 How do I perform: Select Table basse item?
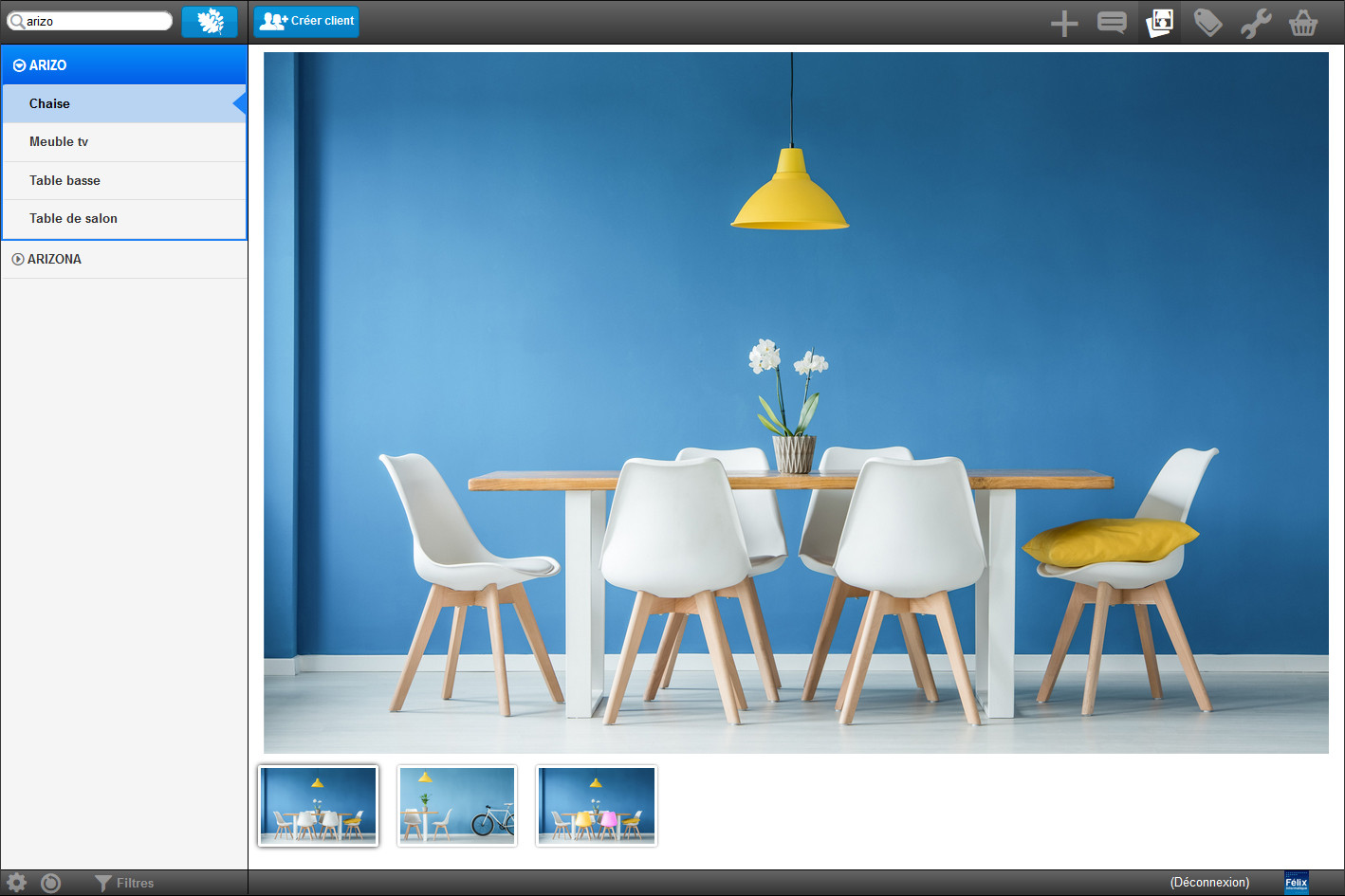point(124,180)
